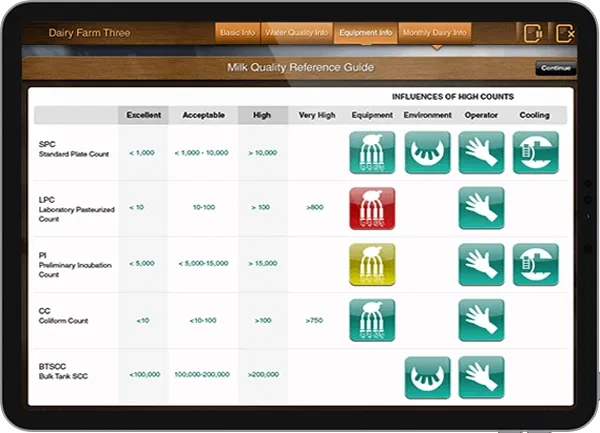Viewport: 600px width, 433px height.
Task: Tap the PI operator hand icon
Action: 481,265
